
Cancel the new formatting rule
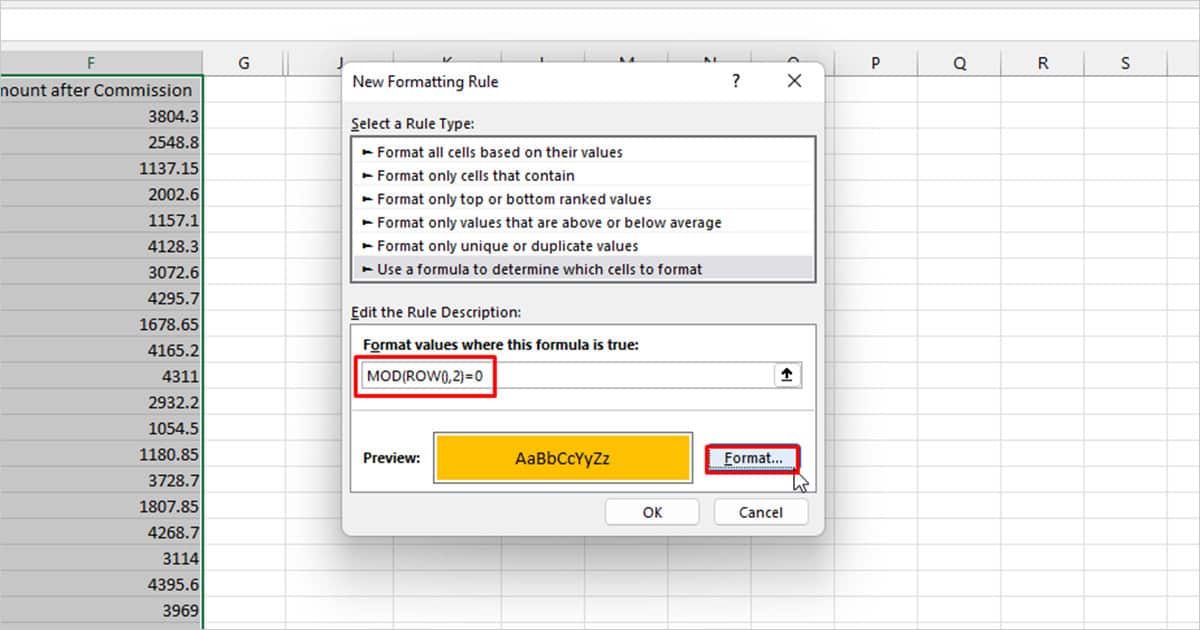coord(760,511)
